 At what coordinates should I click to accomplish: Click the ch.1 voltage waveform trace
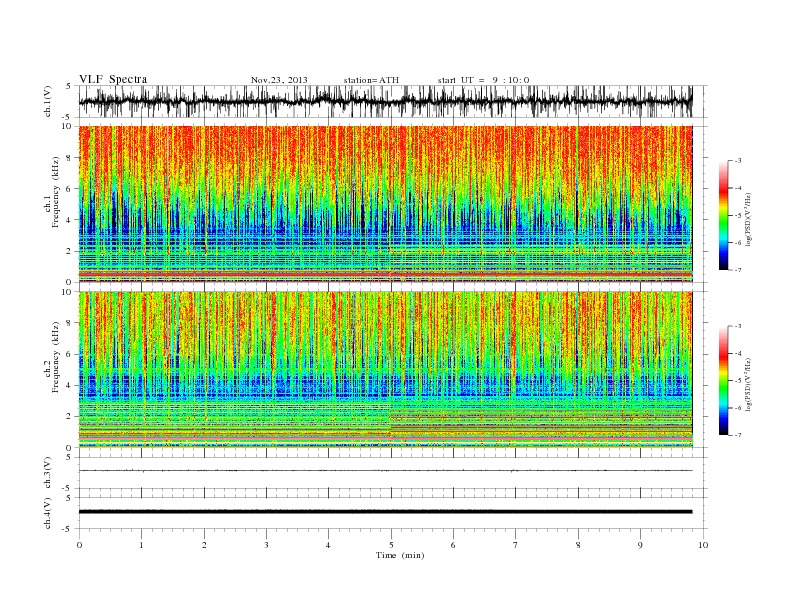click(x=385, y=101)
